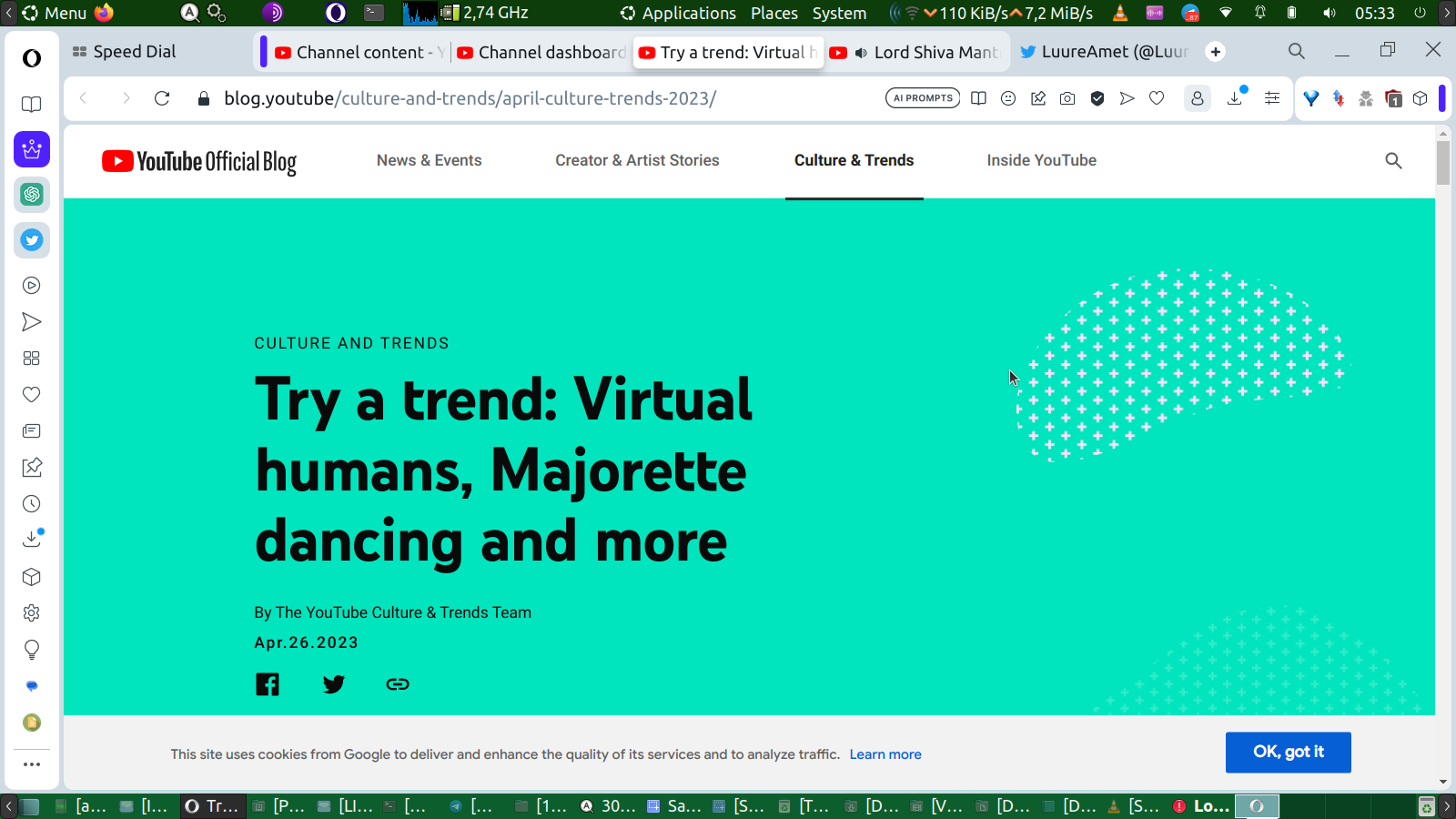Add page to bookmarks with heart icon
Screen dimensions: 1456x819
[x=1157, y=98]
